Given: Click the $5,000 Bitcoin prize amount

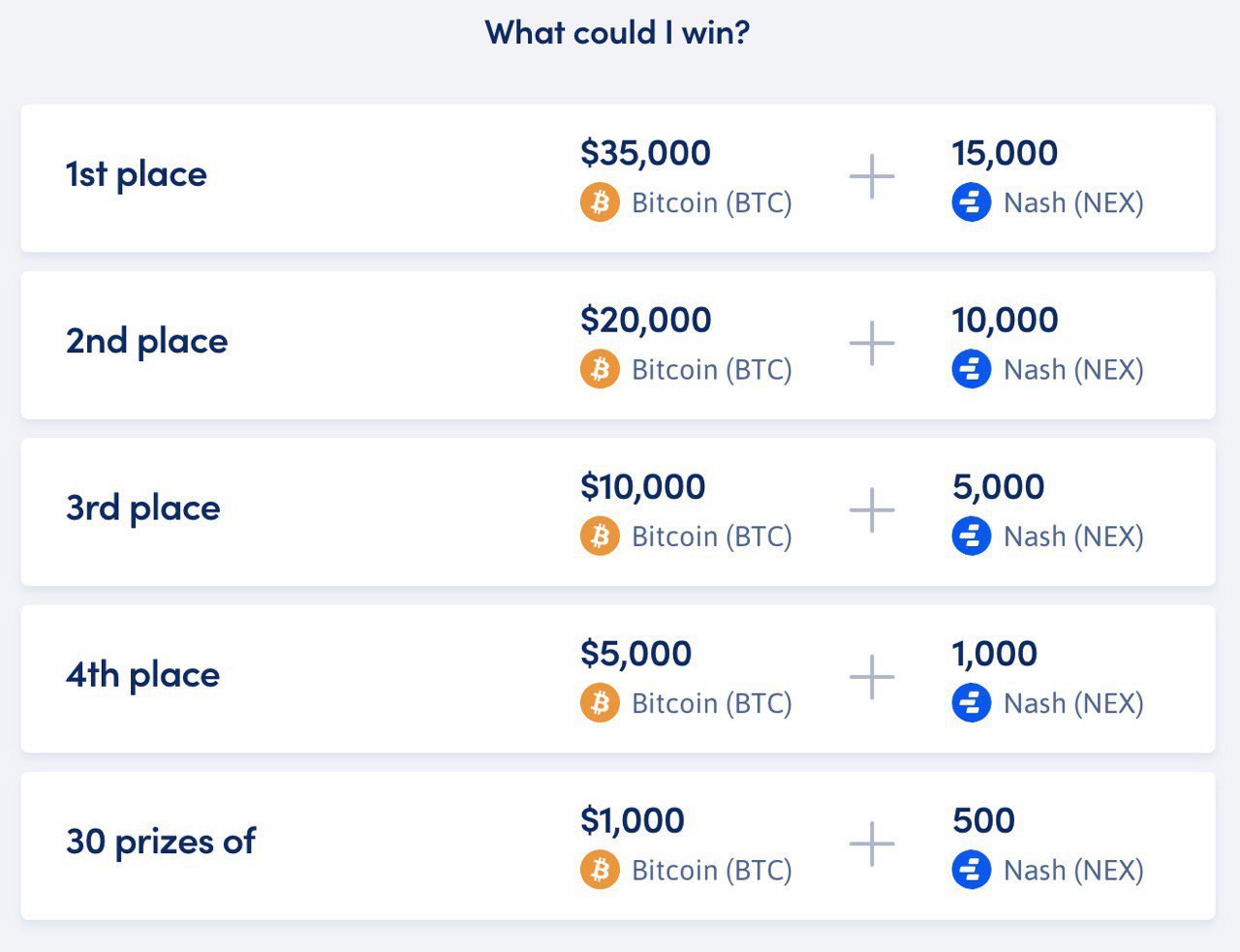Looking at the screenshot, I should (635, 654).
